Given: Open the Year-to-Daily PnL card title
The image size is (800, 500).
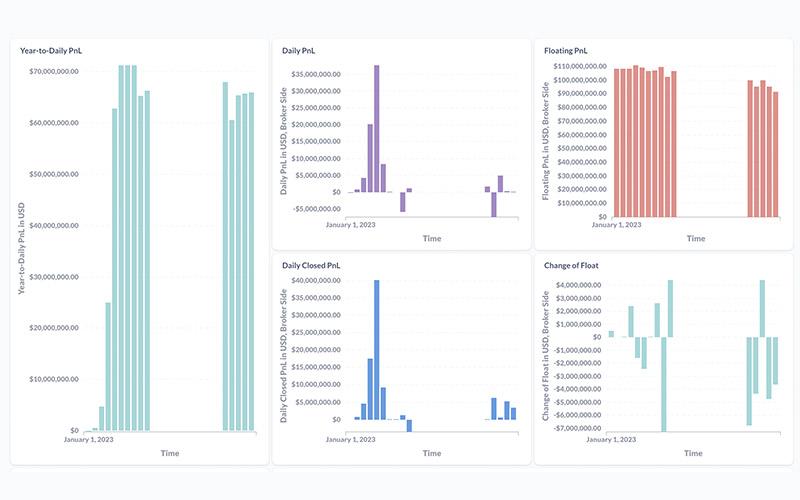Looking at the screenshot, I should tap(51, 51).
